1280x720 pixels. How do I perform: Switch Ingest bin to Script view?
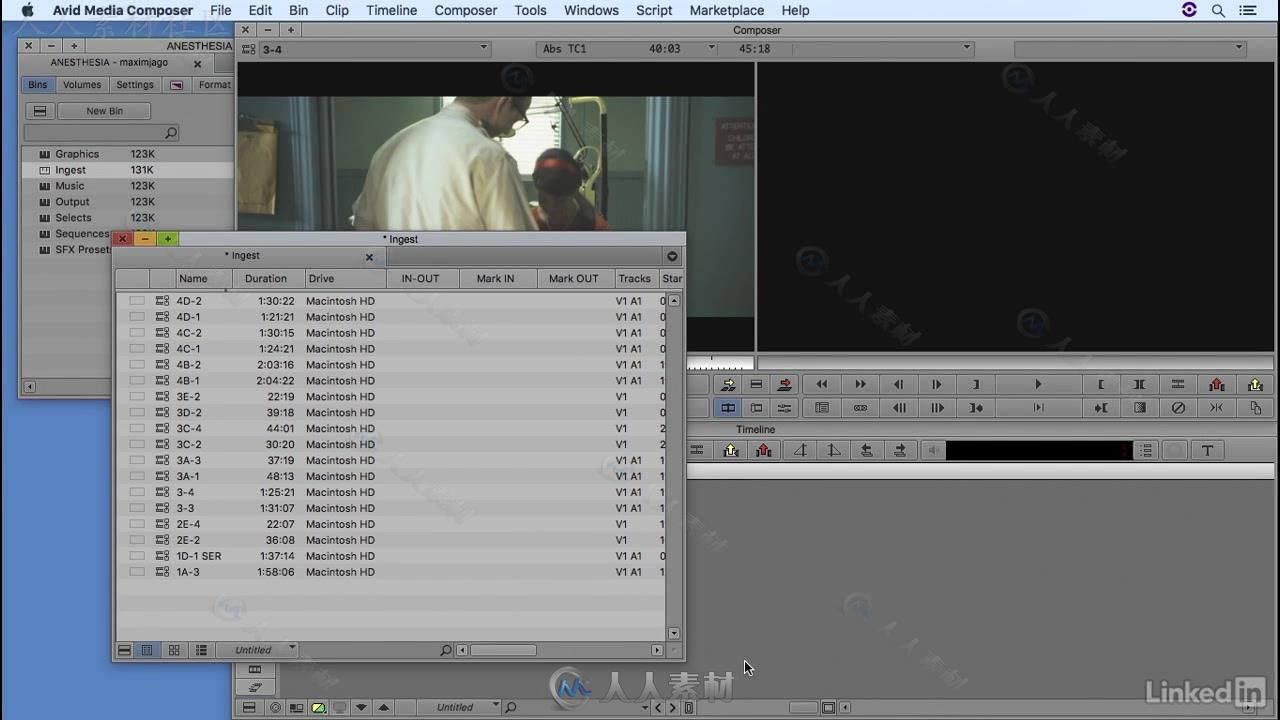point(201,650)
